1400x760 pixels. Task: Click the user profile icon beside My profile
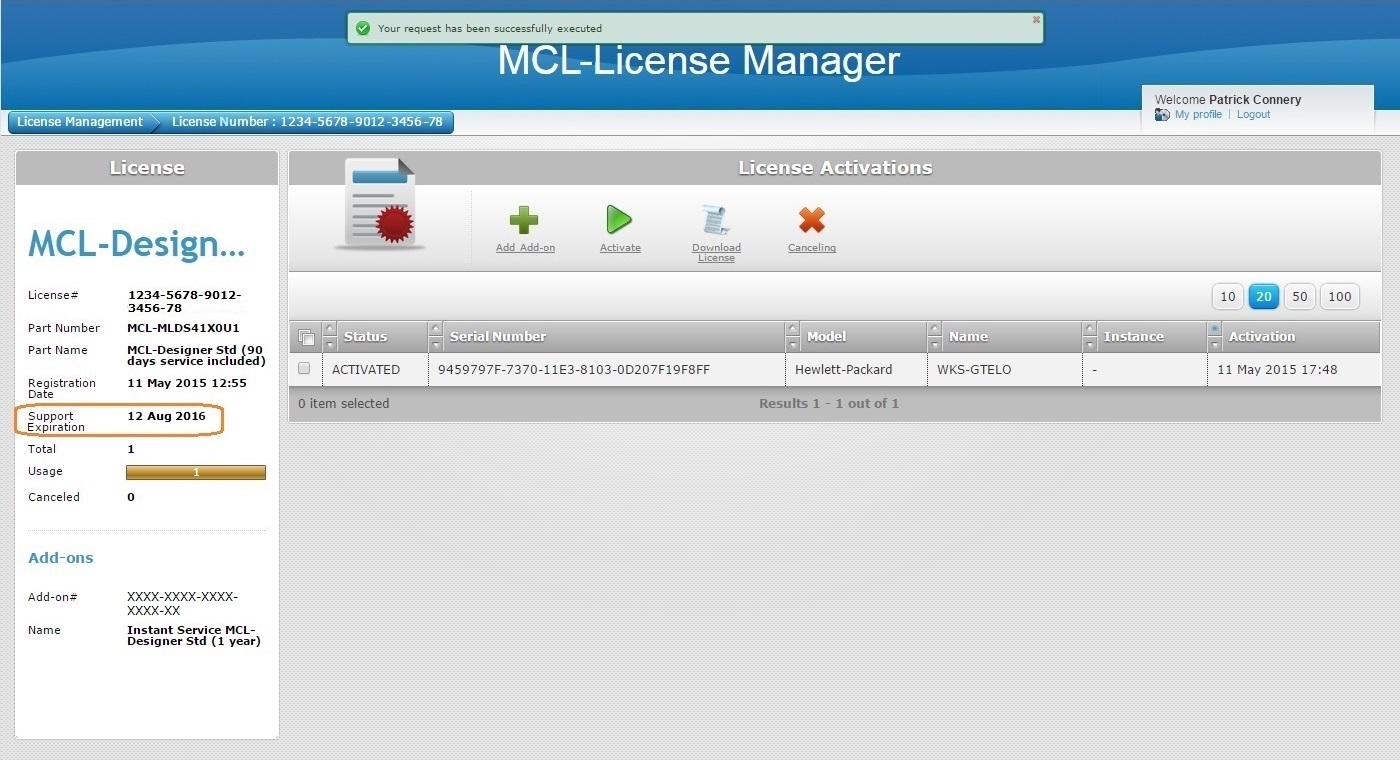point(1162,115)
